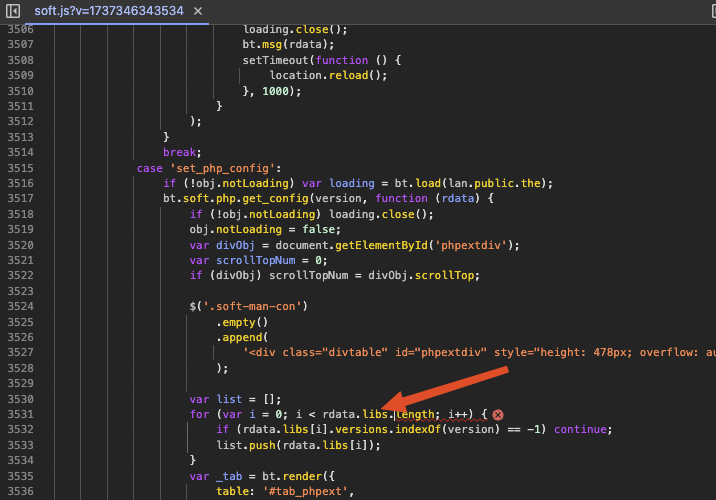Click line number 3508 in the gutter
Image resolution: width=716 pixels, height=500 pixels.
21,60
